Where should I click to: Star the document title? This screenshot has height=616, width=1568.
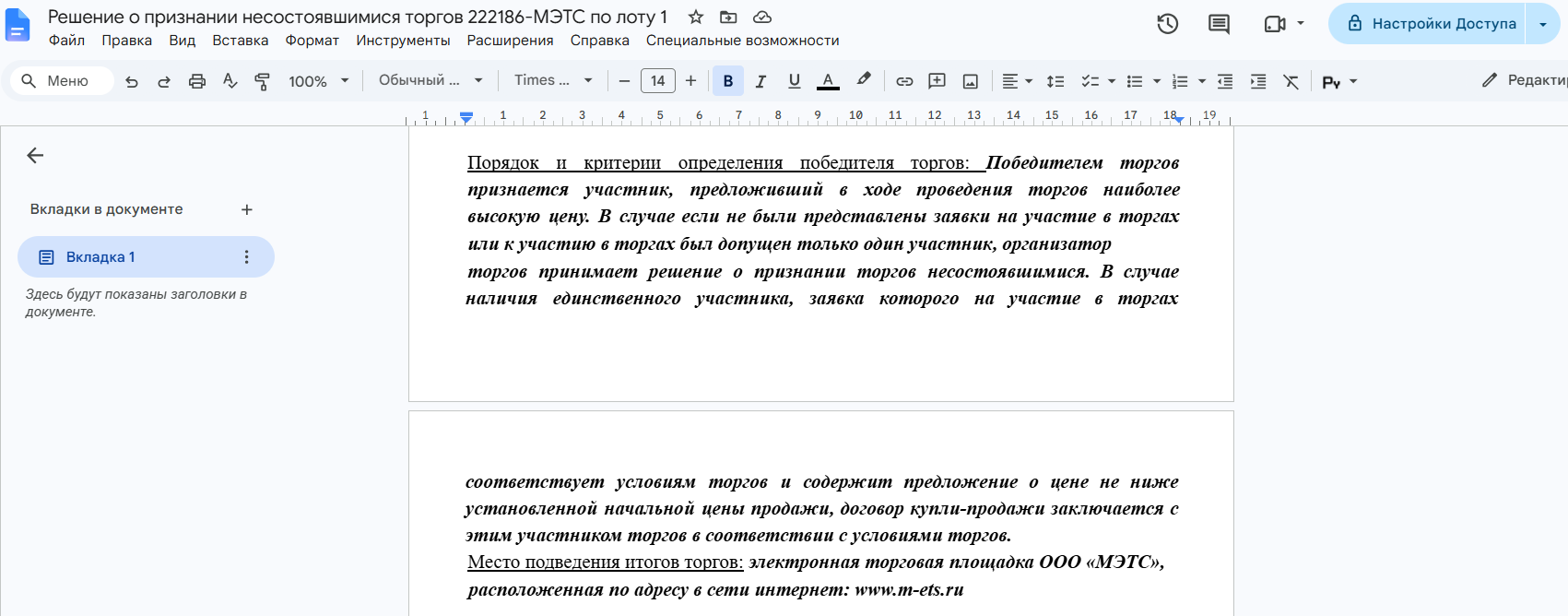tap(696, 18)
